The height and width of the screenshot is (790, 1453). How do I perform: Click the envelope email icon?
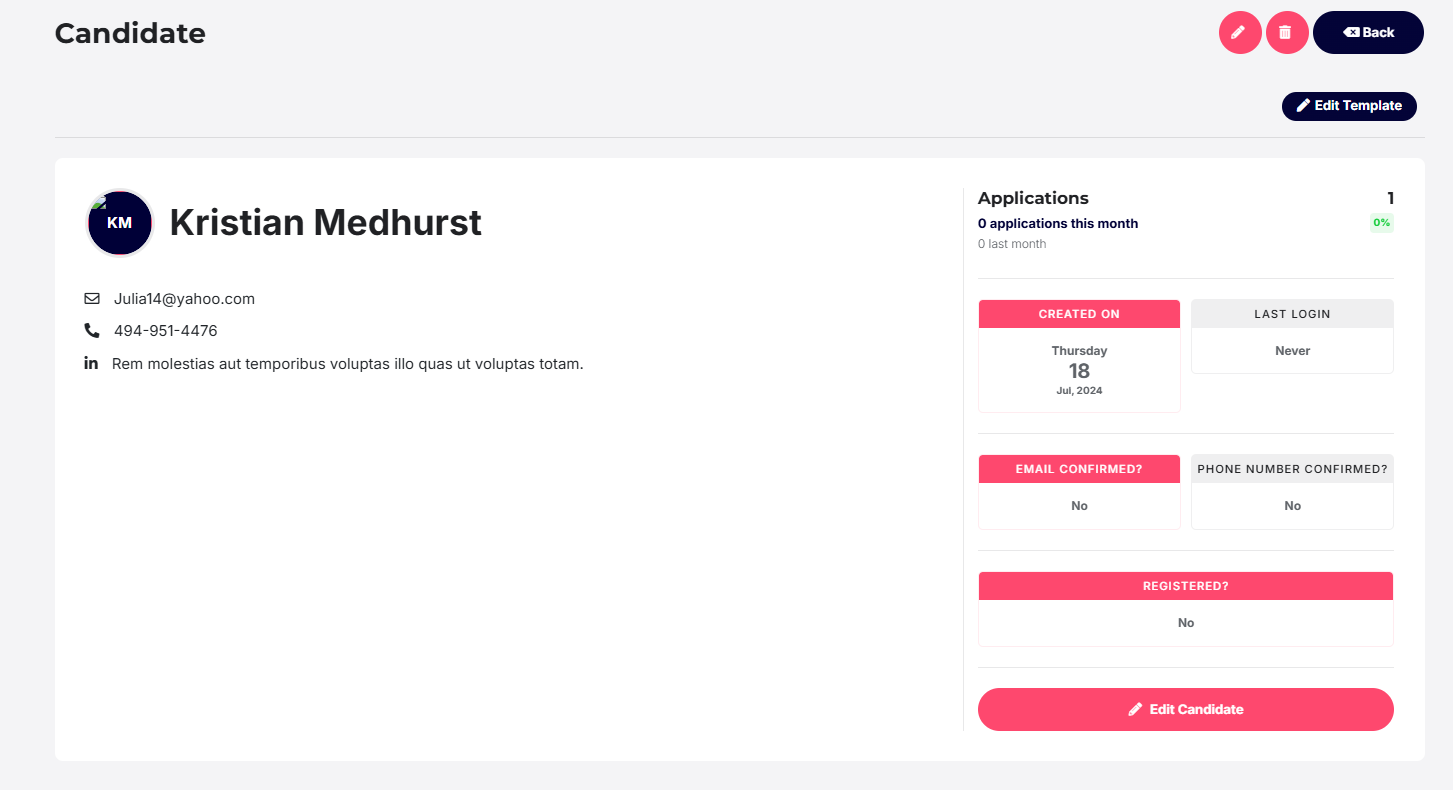click(92, 299)
